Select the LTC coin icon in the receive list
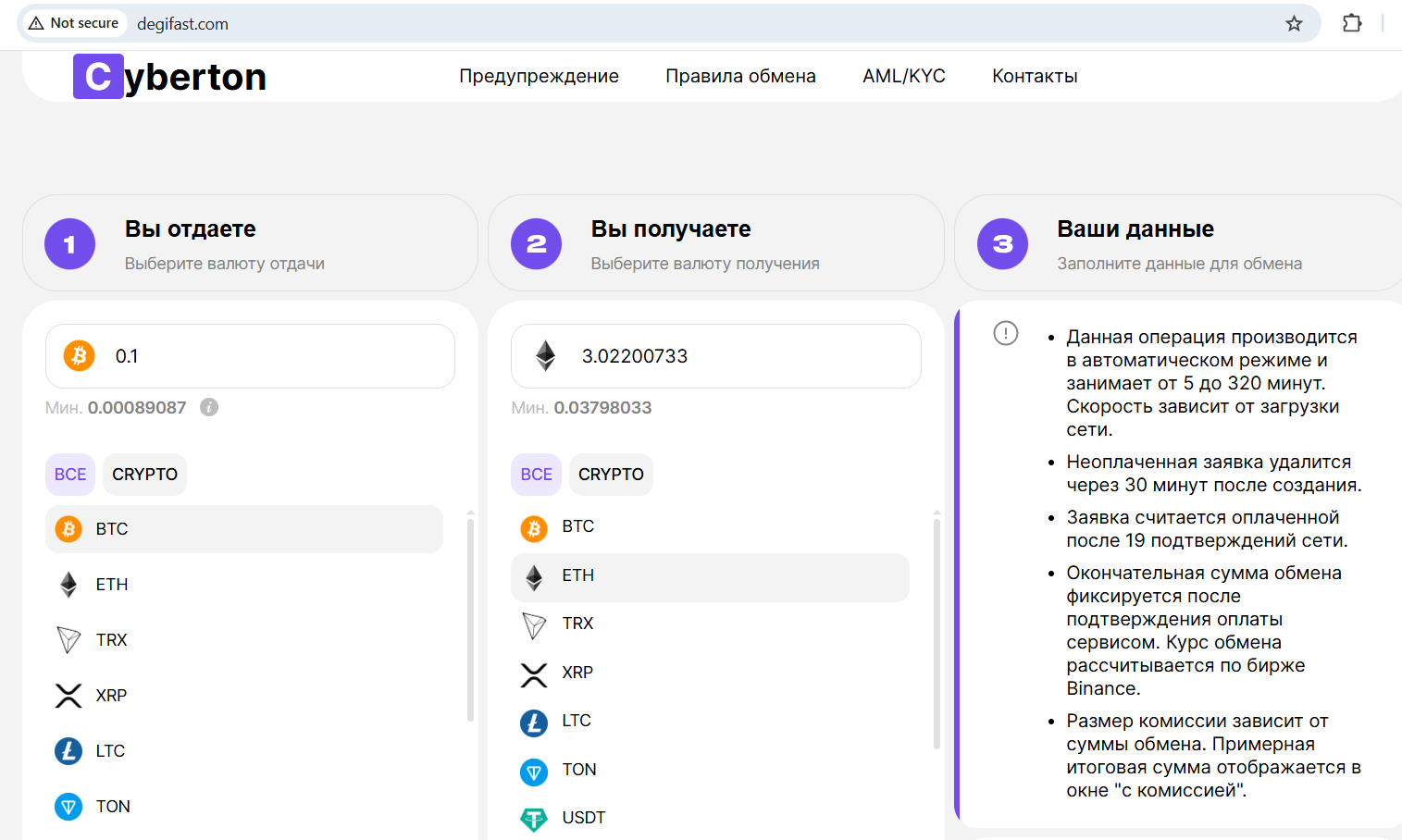This screenshot has width=1402, height=840. coord(534,722)
